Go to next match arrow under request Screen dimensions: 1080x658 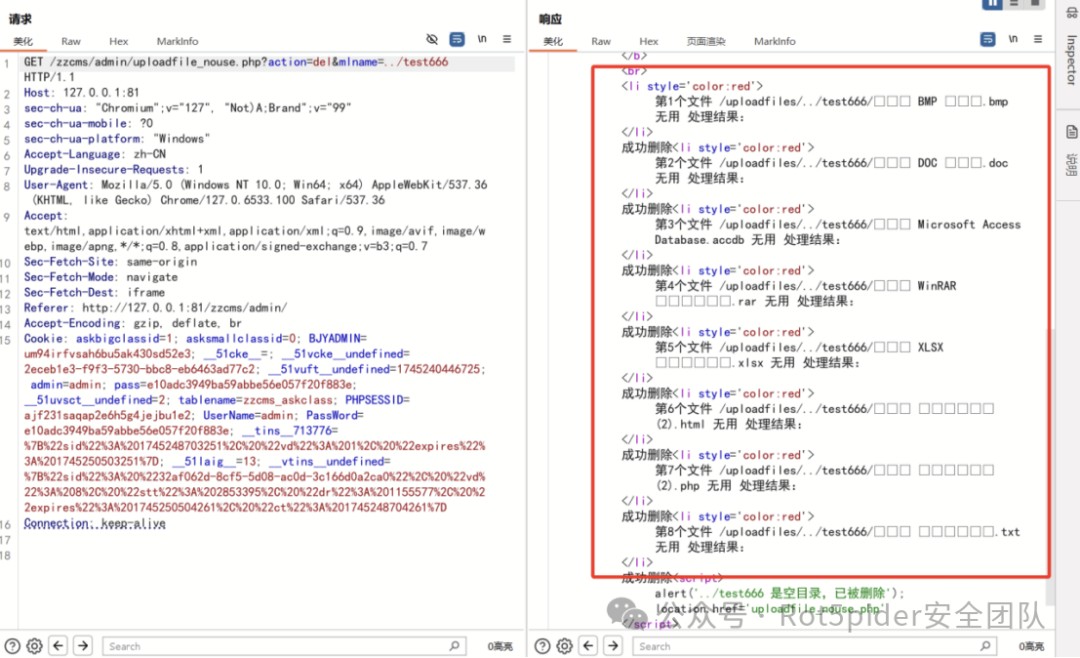(83, 646)
